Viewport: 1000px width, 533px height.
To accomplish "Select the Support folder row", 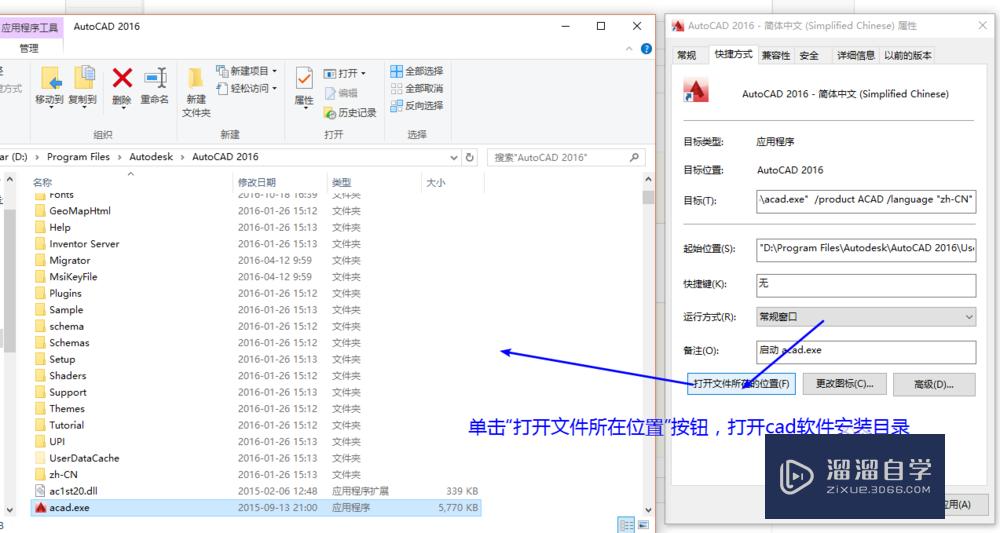I will click(256, 393).
